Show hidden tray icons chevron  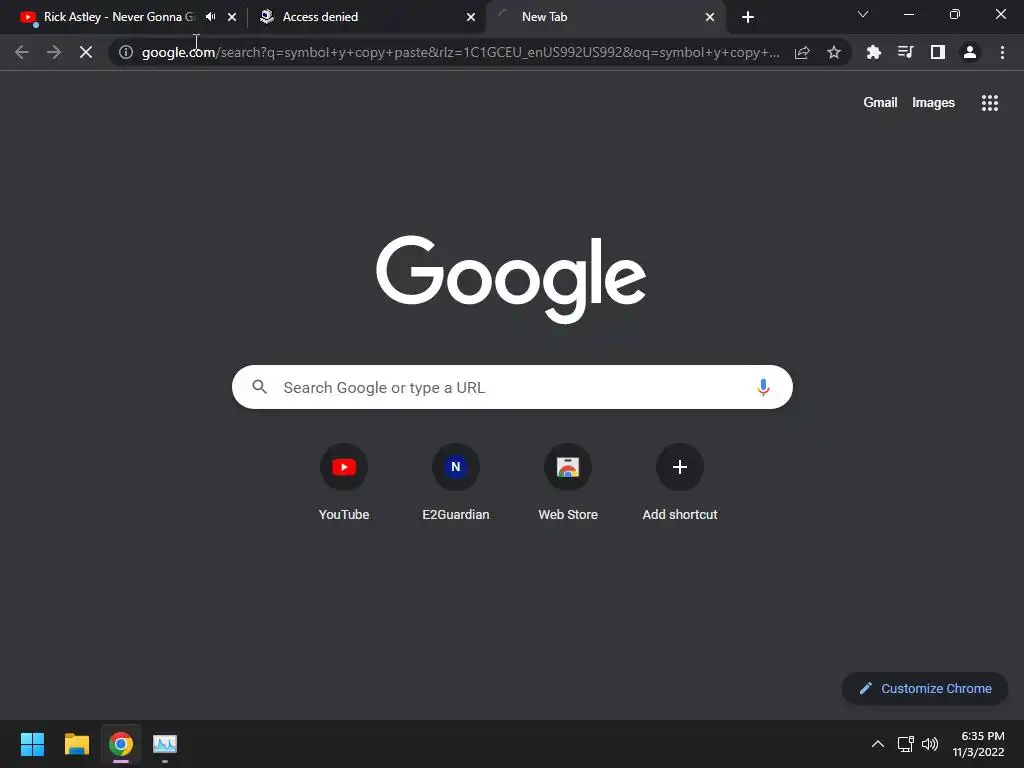878,744
